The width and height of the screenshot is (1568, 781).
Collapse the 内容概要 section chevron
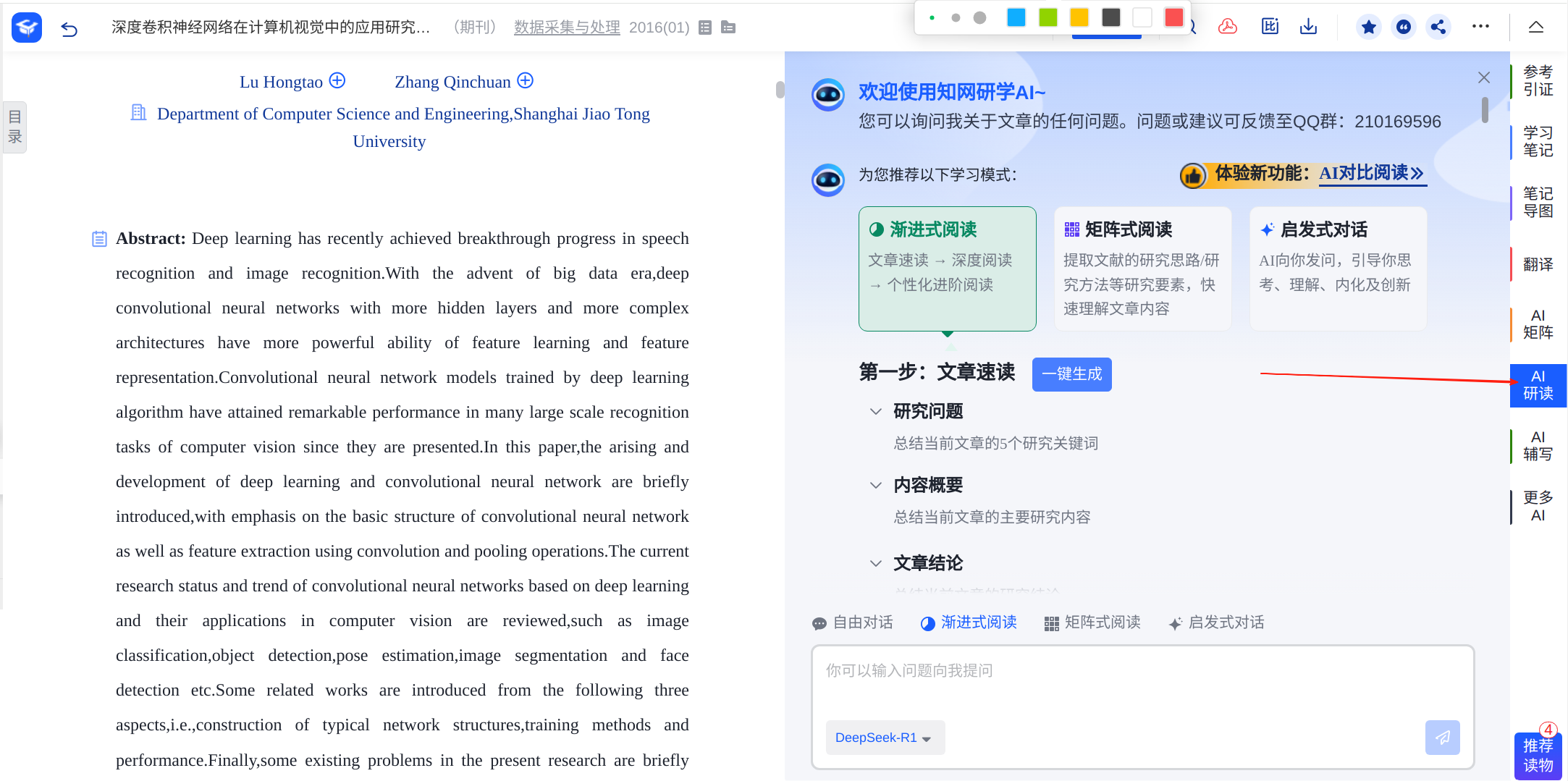876,486
